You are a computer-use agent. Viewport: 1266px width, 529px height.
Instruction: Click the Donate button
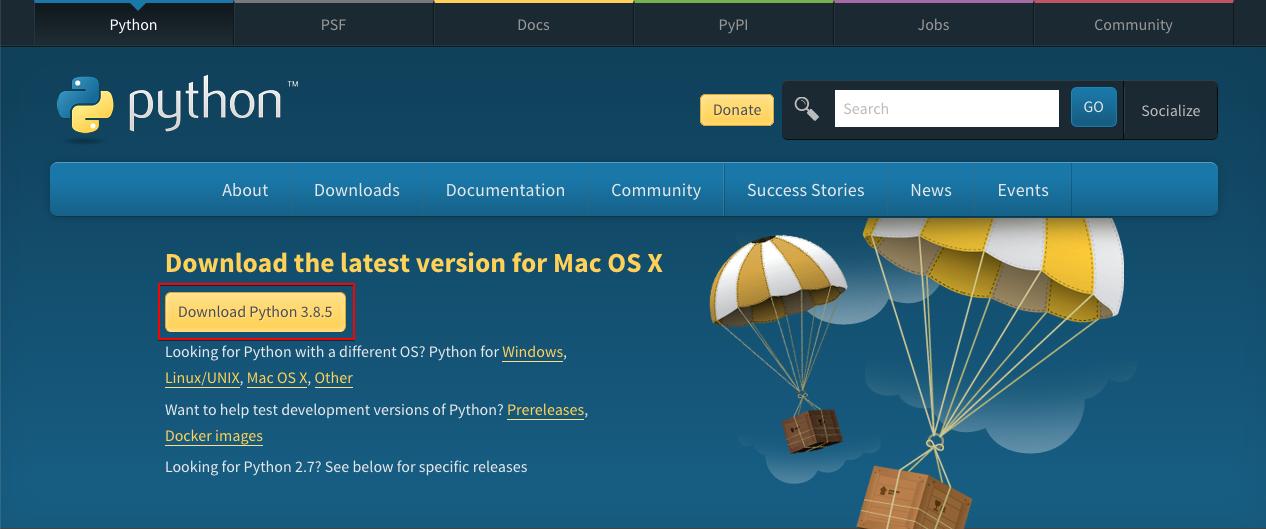point(737,110)
